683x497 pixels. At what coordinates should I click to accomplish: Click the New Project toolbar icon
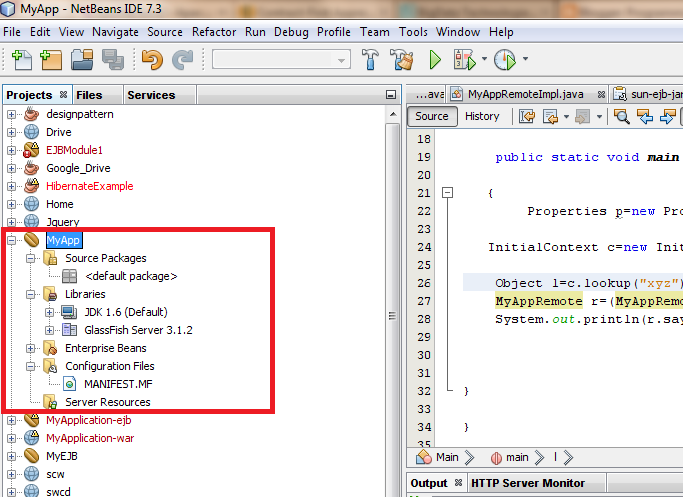tap(51, 60)
